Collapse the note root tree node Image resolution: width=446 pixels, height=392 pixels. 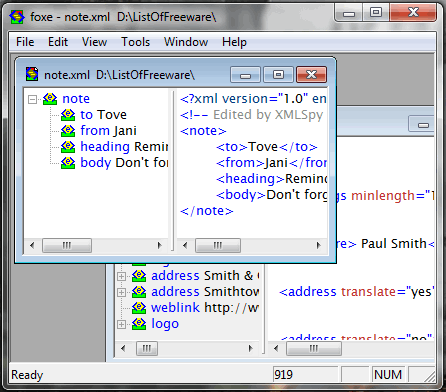coord(32,99)
